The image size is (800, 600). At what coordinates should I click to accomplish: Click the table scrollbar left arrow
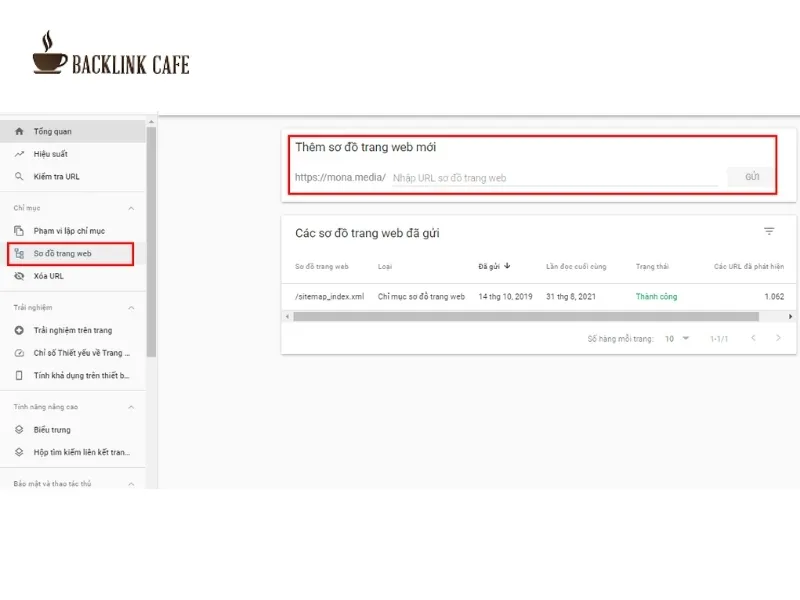(287, 316)
